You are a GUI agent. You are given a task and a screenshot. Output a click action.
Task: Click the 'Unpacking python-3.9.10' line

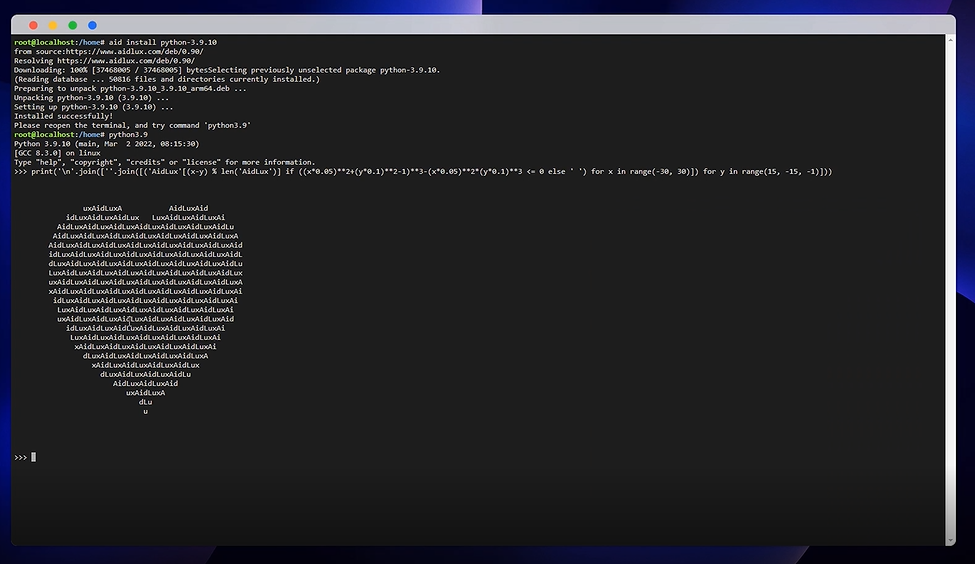pos(91,98)
